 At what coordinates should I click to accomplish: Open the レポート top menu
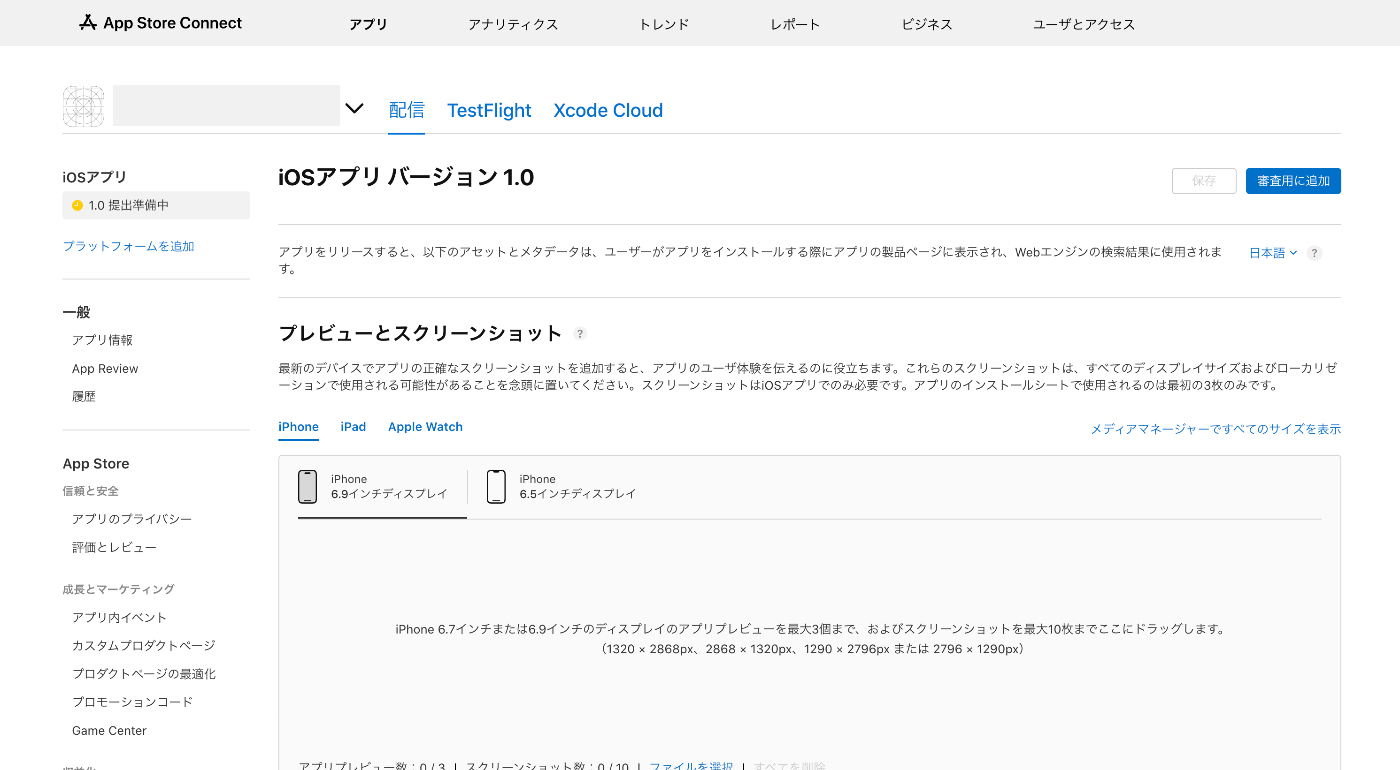click(795, 24)
